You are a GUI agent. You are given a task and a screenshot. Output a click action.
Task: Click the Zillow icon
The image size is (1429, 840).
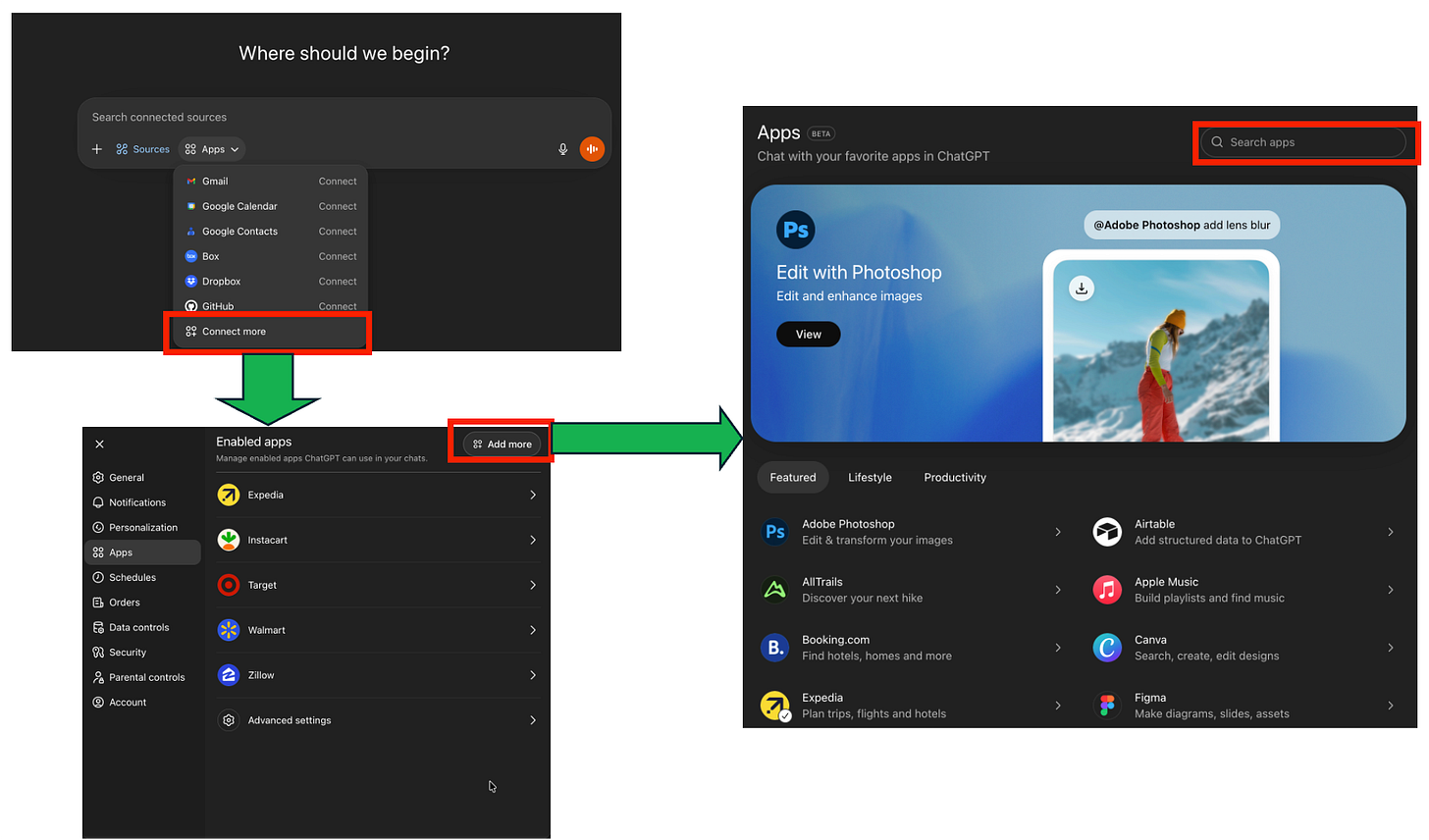point(229,675)
